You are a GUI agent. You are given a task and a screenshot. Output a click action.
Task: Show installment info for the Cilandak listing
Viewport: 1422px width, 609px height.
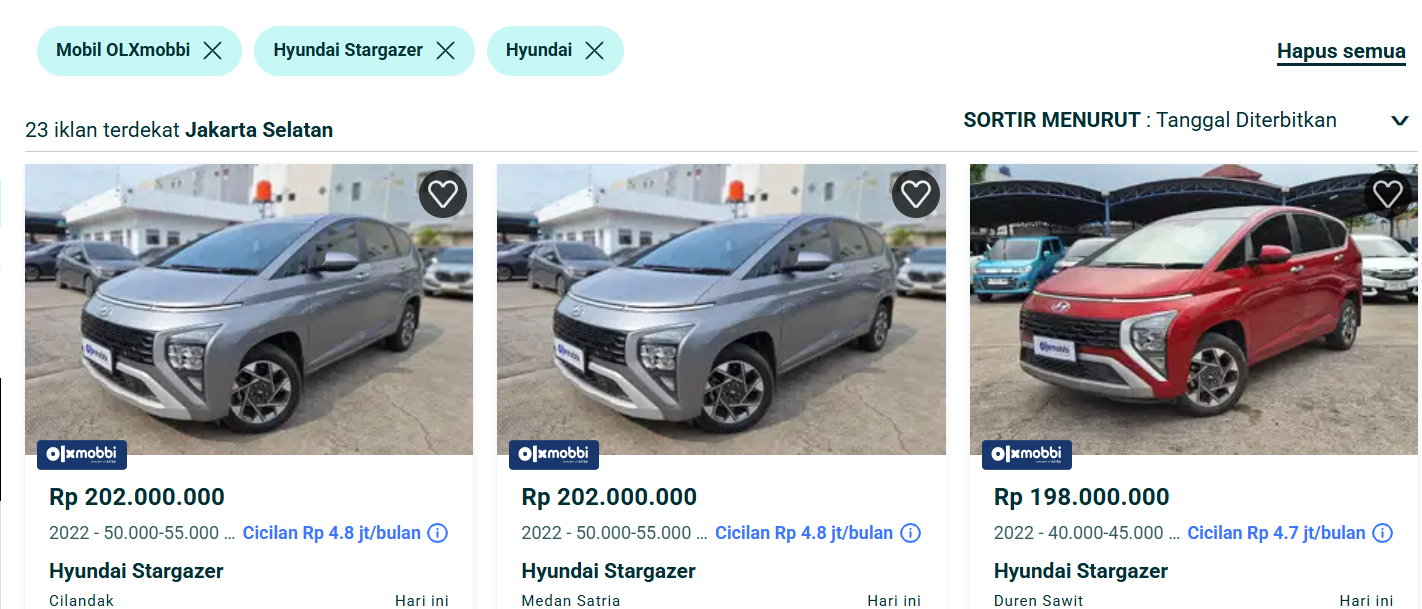tap(437, 533)
